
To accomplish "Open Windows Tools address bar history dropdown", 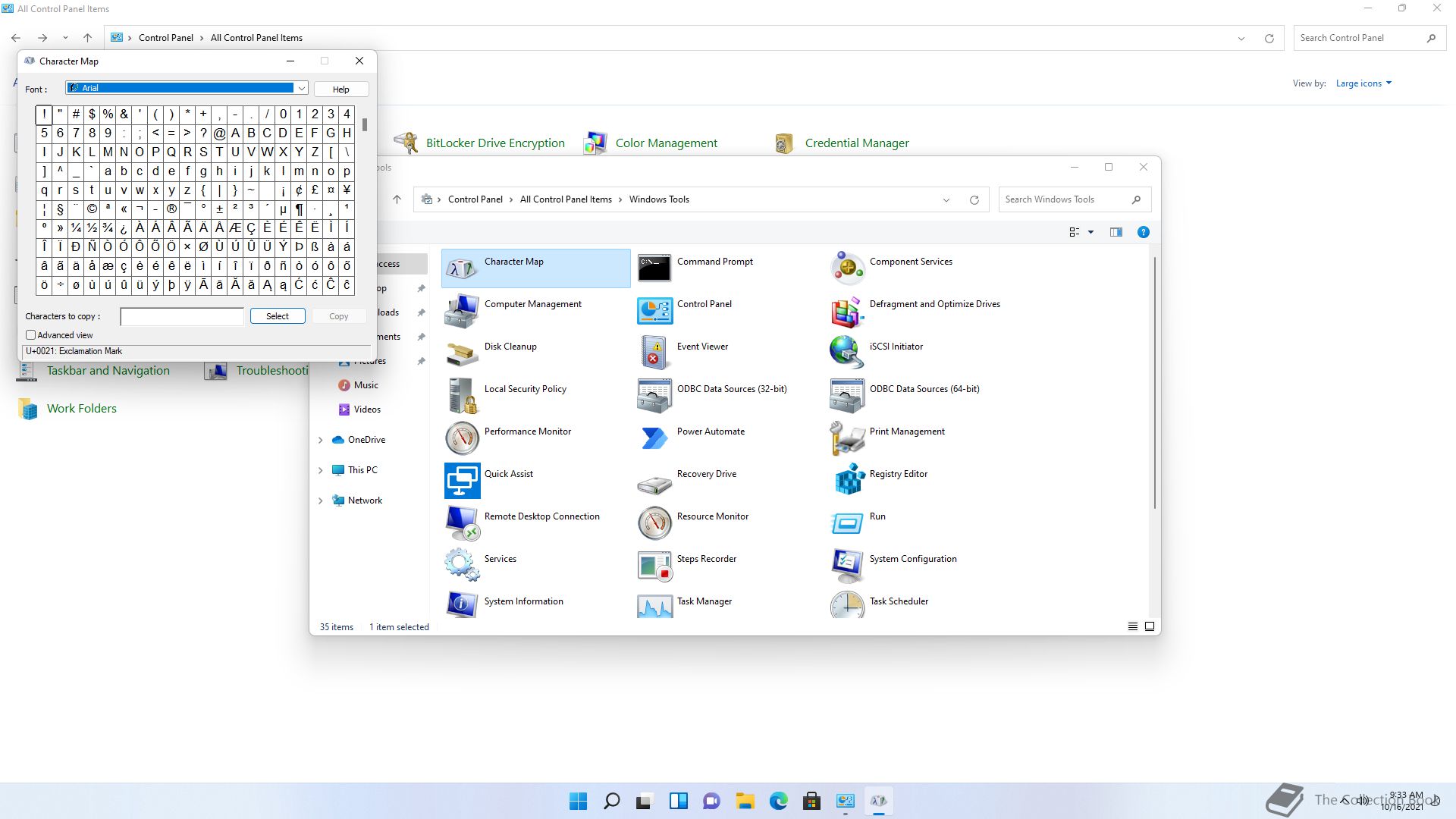I will (x=946, y=199).
